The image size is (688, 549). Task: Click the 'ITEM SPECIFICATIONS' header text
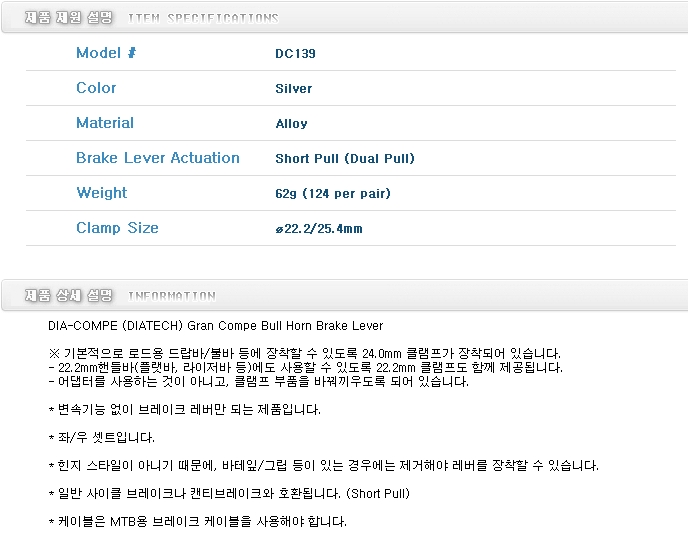[203, 18]
